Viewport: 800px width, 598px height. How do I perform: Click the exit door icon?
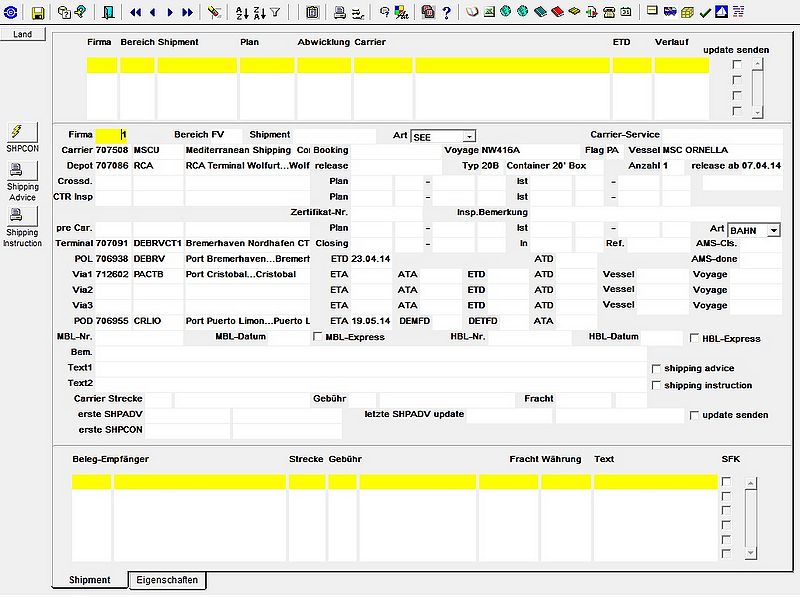pos(108,12)
